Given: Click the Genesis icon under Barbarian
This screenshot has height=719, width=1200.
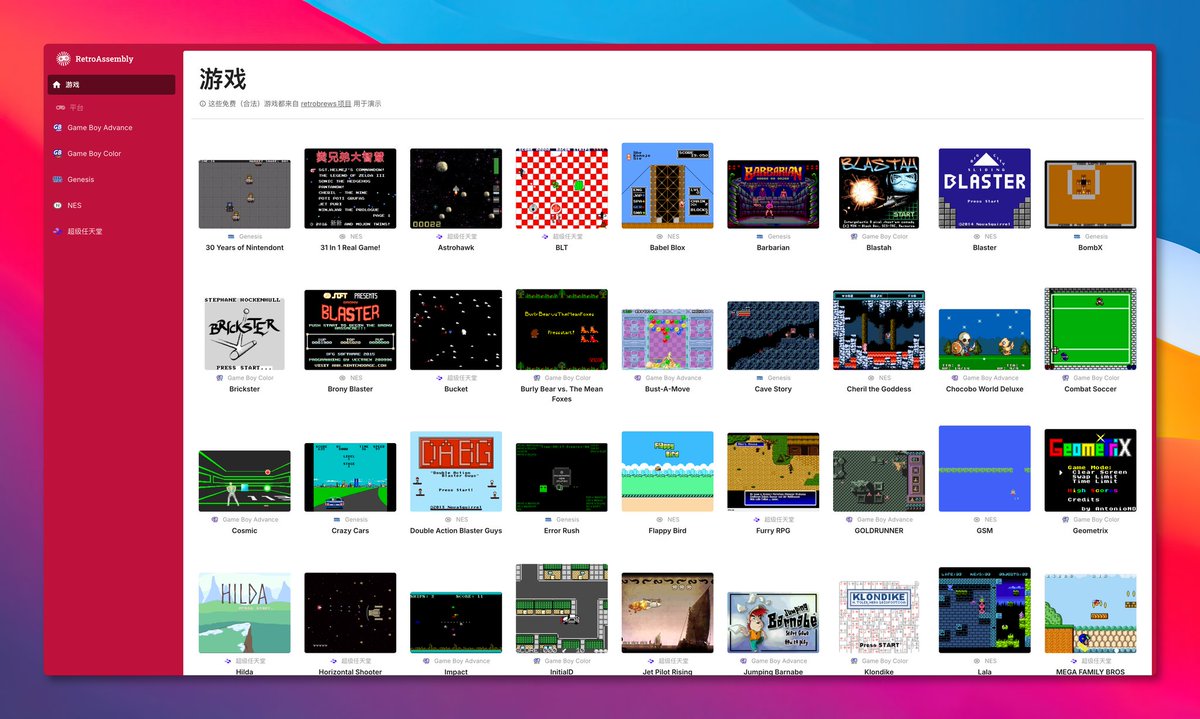Looking at the screenshot, I should point(760,237).
